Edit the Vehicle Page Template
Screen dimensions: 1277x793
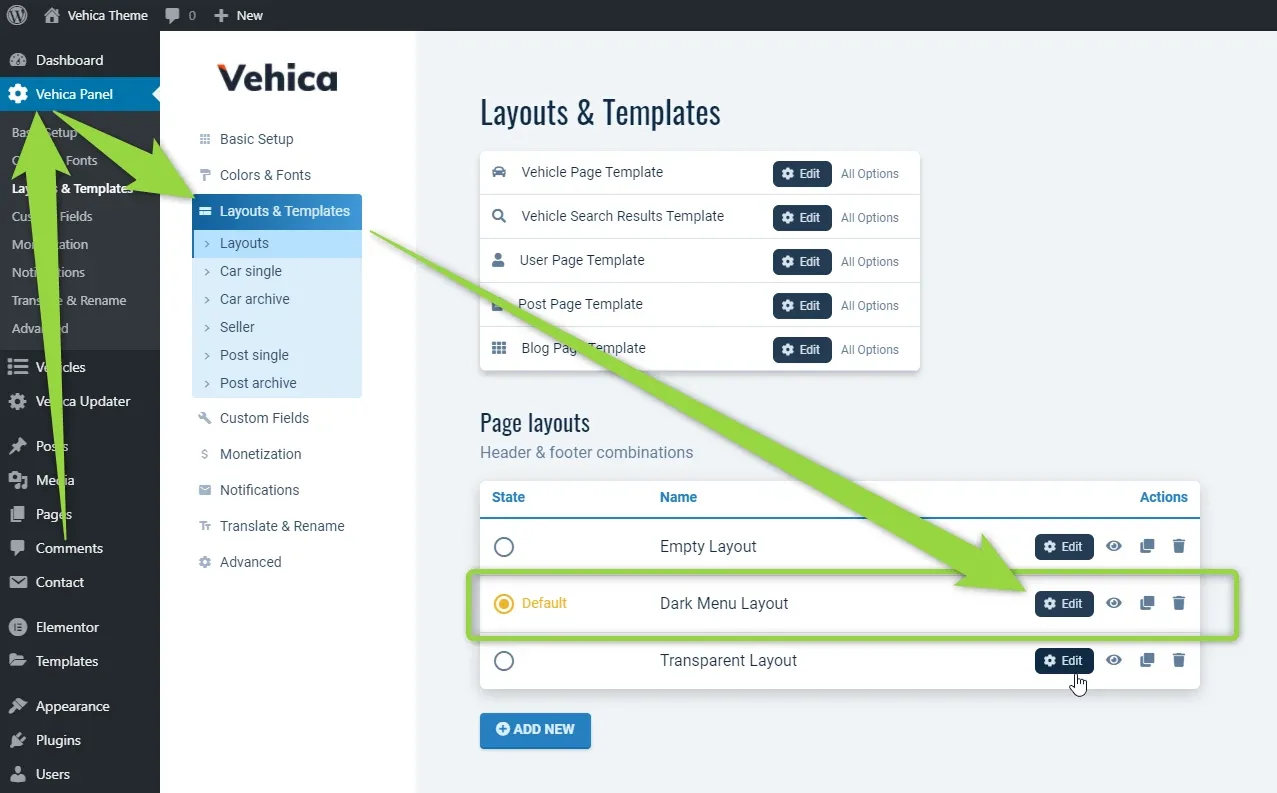click(802, 173)
